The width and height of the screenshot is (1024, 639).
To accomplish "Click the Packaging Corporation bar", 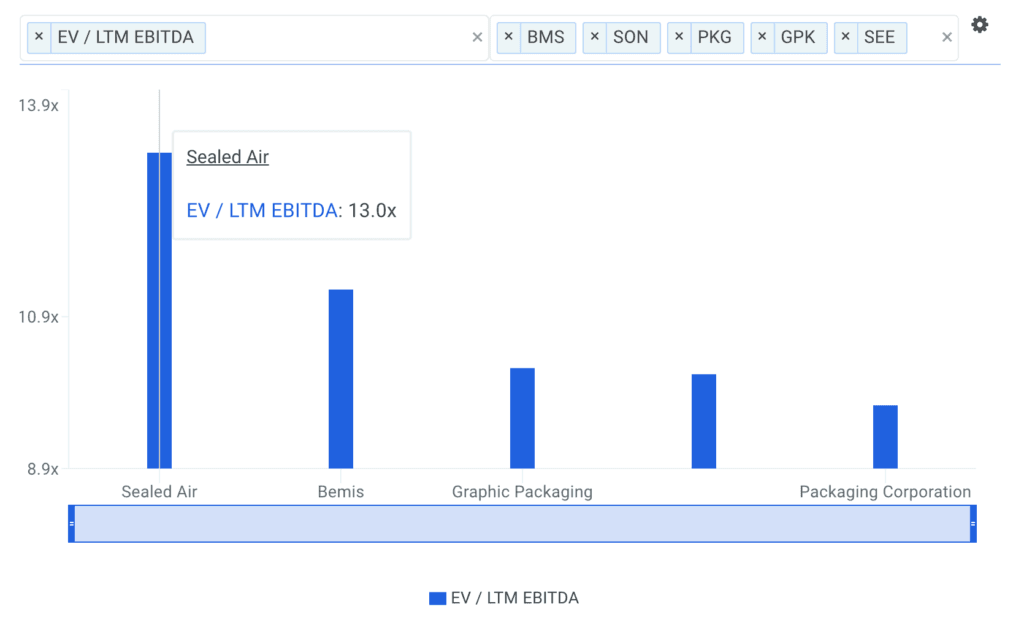I will tap(885, 436).
